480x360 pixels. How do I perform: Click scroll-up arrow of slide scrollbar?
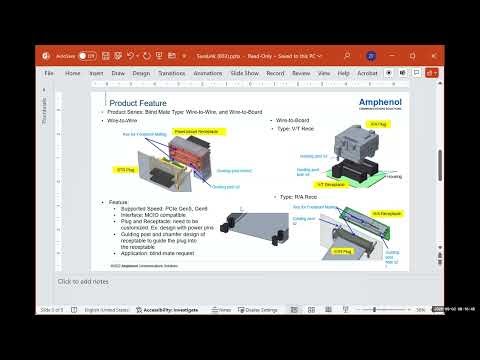tap(440, 83)
